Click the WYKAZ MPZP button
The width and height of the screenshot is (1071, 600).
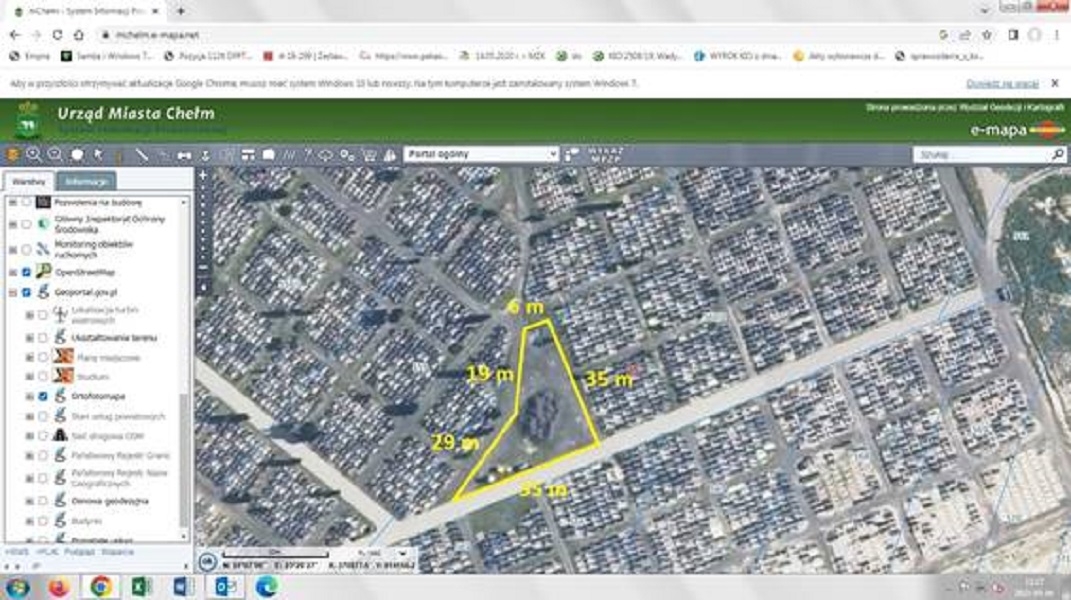[x=596, y=154]
